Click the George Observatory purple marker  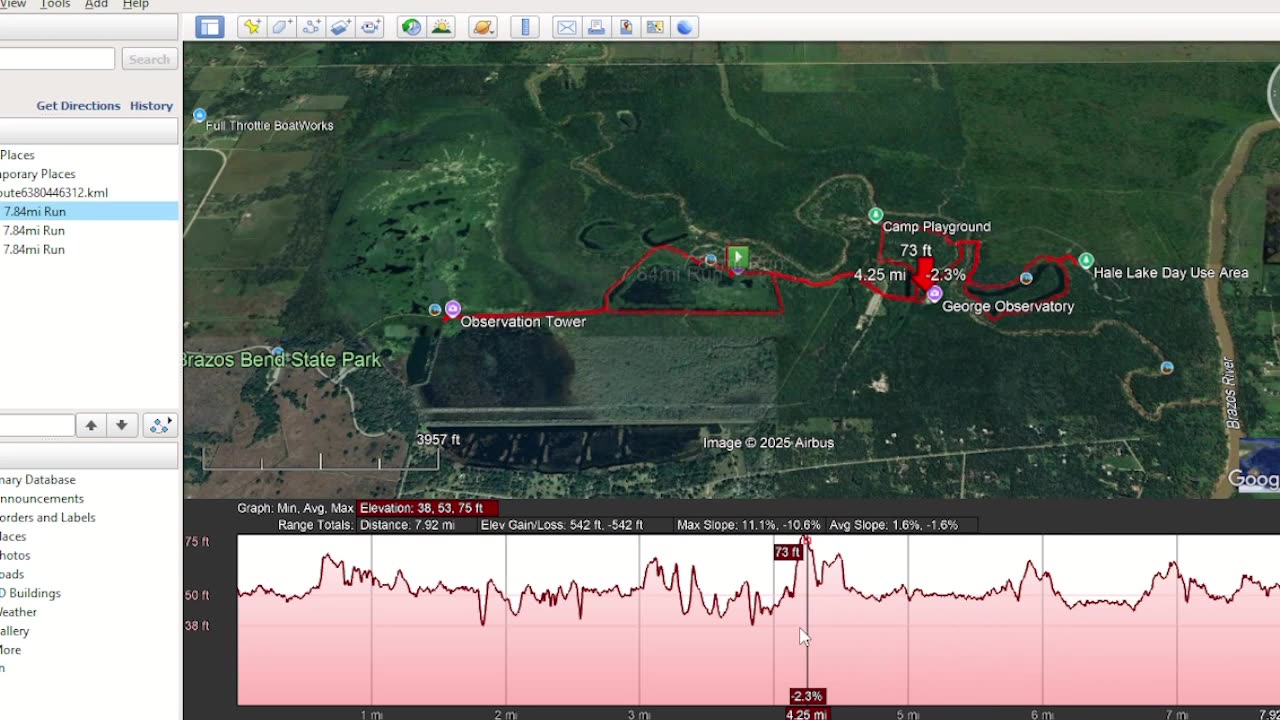pos(934,294)
